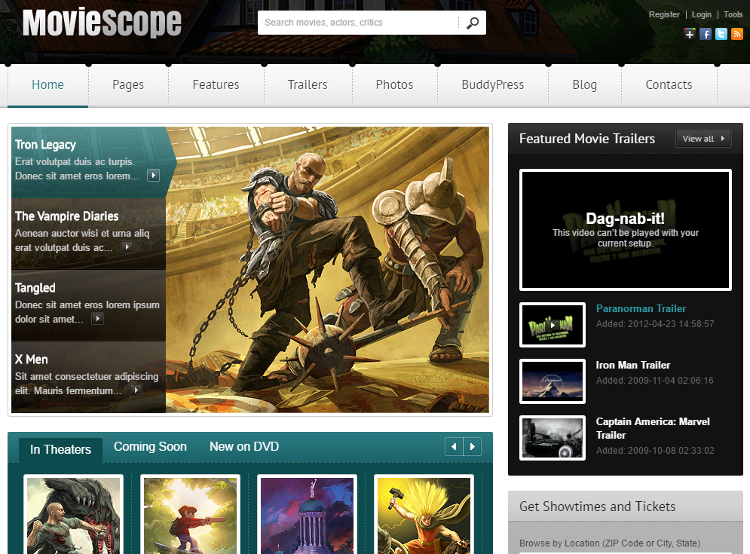Viewport: 750px width, 554px height.
Task: Open the monster fight movie poster
Action: (74, 515)
